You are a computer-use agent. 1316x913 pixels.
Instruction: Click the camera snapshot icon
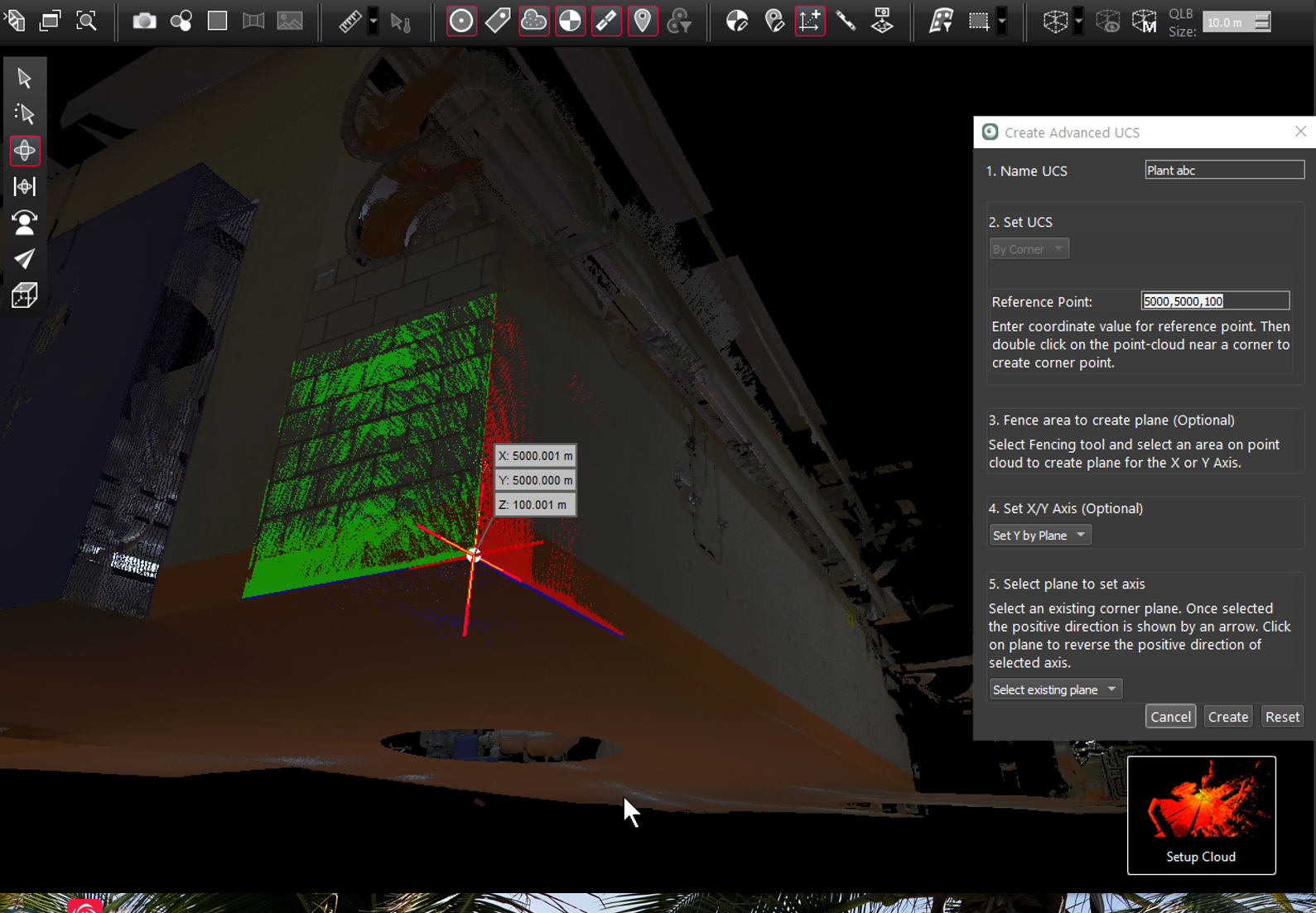tap(144, 22)
